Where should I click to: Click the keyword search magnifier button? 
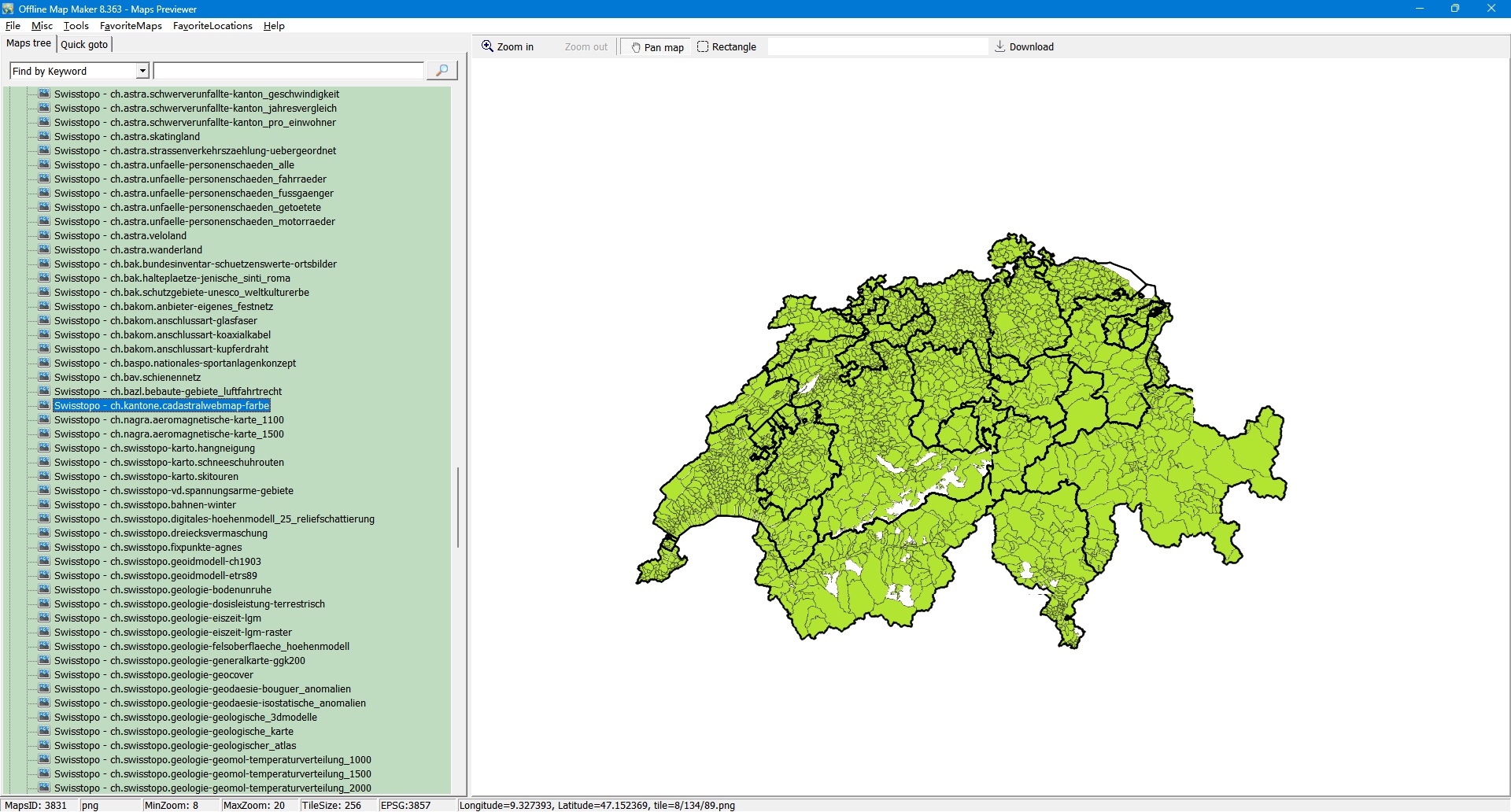441,71
